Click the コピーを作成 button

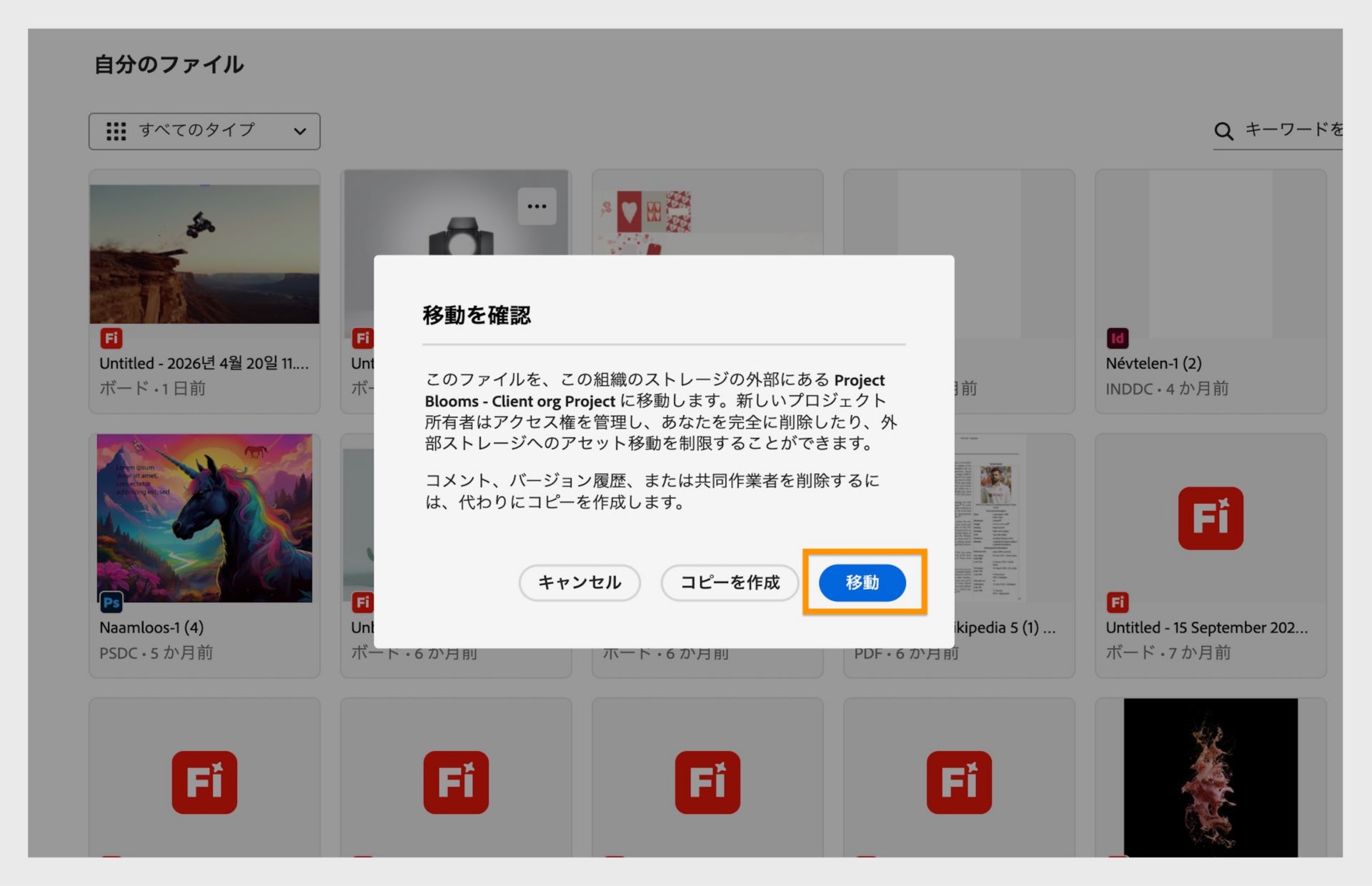coord(729,582)
